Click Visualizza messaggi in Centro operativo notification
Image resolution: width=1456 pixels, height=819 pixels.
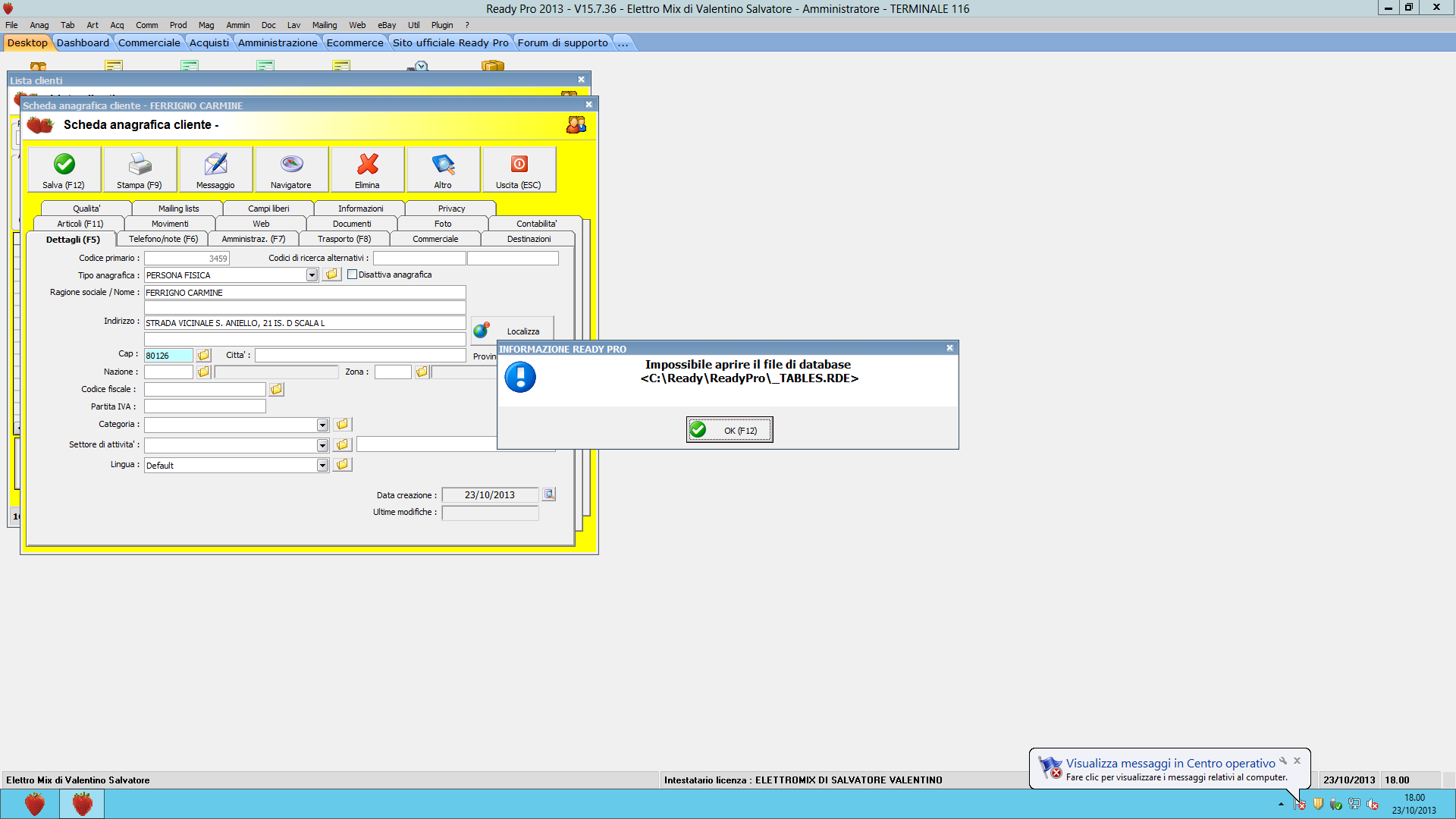point(1170,764)
